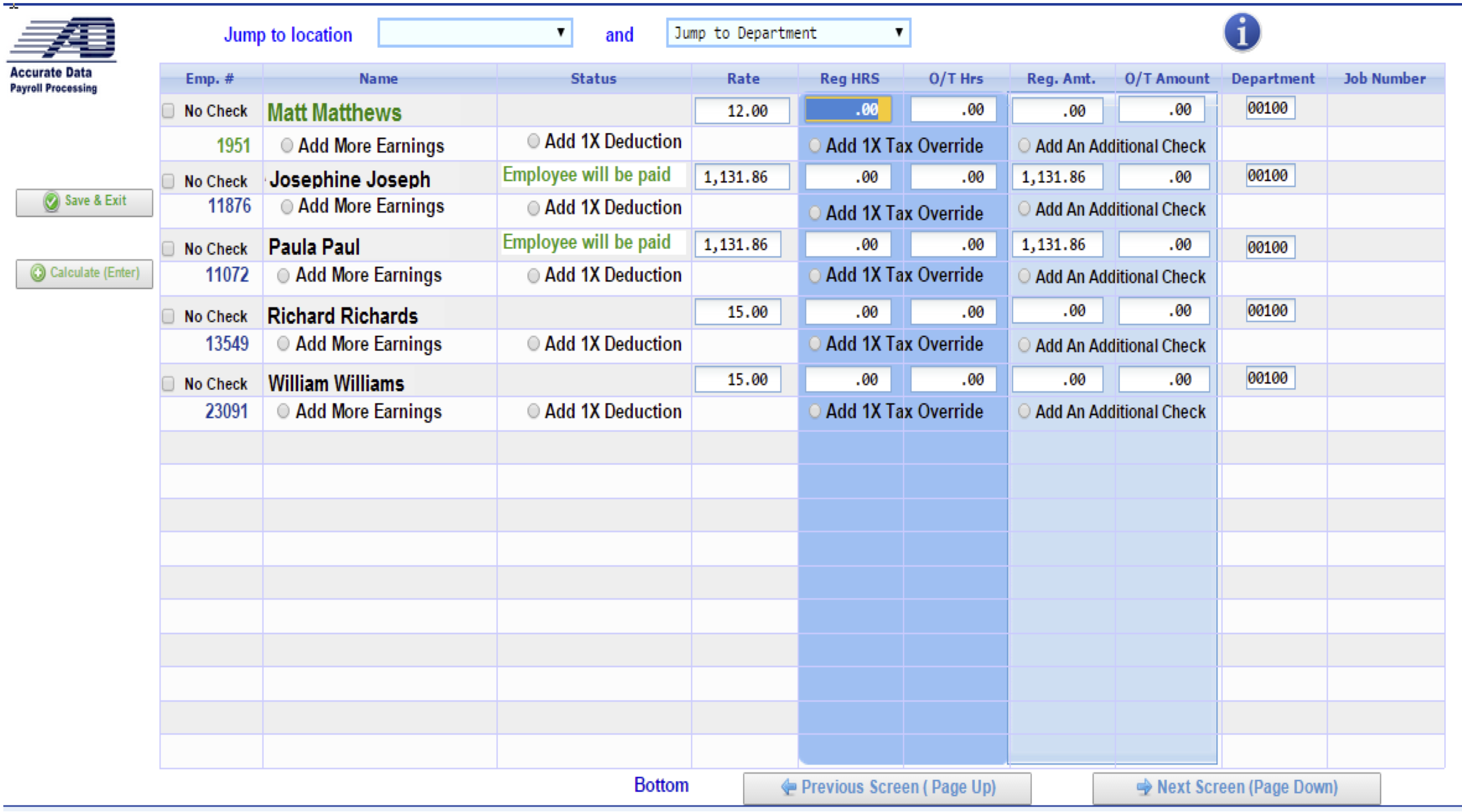Select Add 1X Tax Override for Paula Paul
The image size is (1462, 812).
[814, 276]
